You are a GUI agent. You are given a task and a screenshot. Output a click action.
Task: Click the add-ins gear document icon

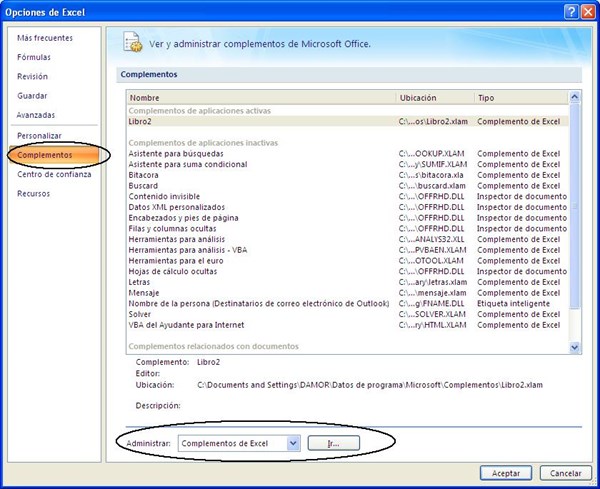[x=132, y=42]
